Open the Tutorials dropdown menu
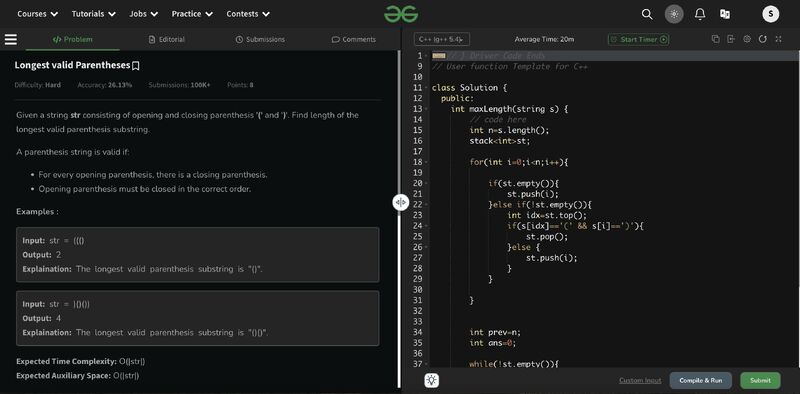Image resolution: width=800 pixels, height=394 pixels. coord(93,14)
